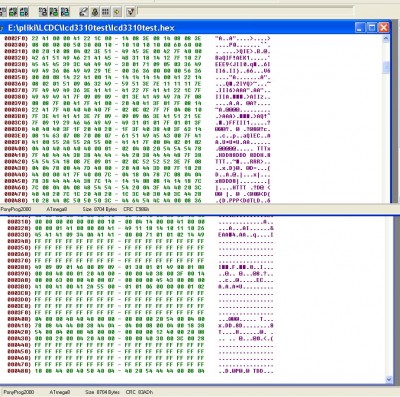Click 'Size 8704 Bytes' in bottom status bar
The image size is (400, 397).
point(102,392)
